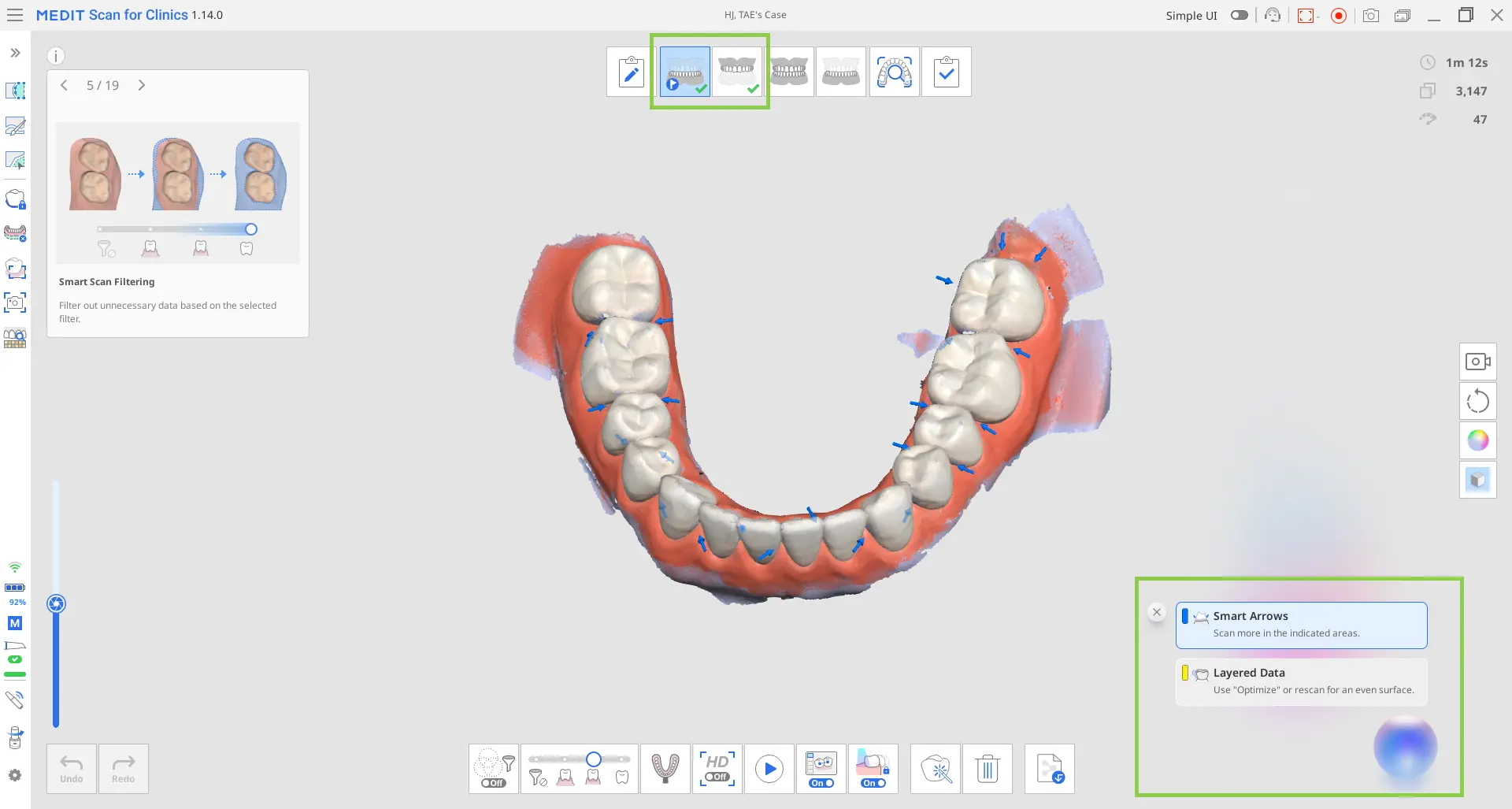This screenshot has height=809, width=1512.
Task: Expand the left sidebar with double chevron
Action: click(x=15, y=53)
